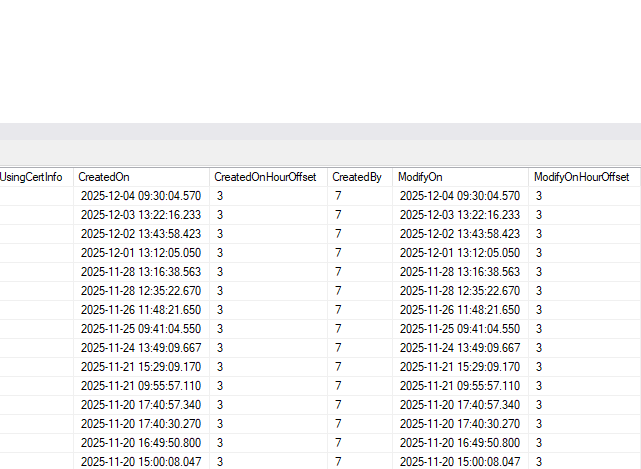Screen dimensions: 641x469
Task: Select ModifyOn value 2025-11-21 09:55:57.110
Action: point(460,386)
